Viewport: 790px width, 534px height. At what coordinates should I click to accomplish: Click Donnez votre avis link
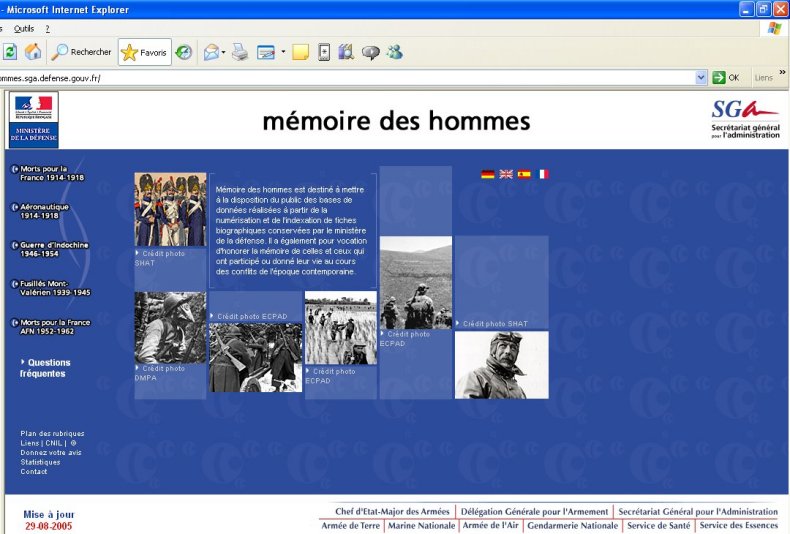tap(51, 452)
